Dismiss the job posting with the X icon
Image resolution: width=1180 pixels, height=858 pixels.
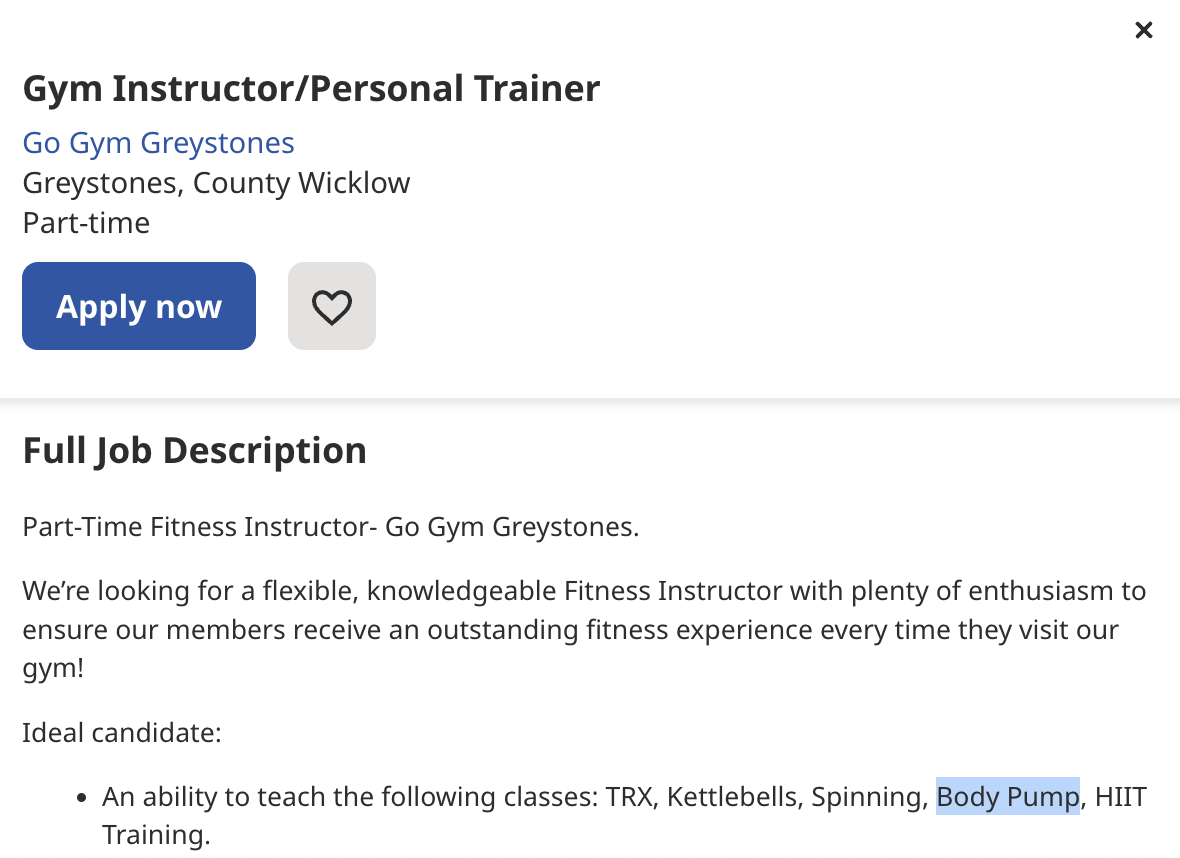[1143, 30]
